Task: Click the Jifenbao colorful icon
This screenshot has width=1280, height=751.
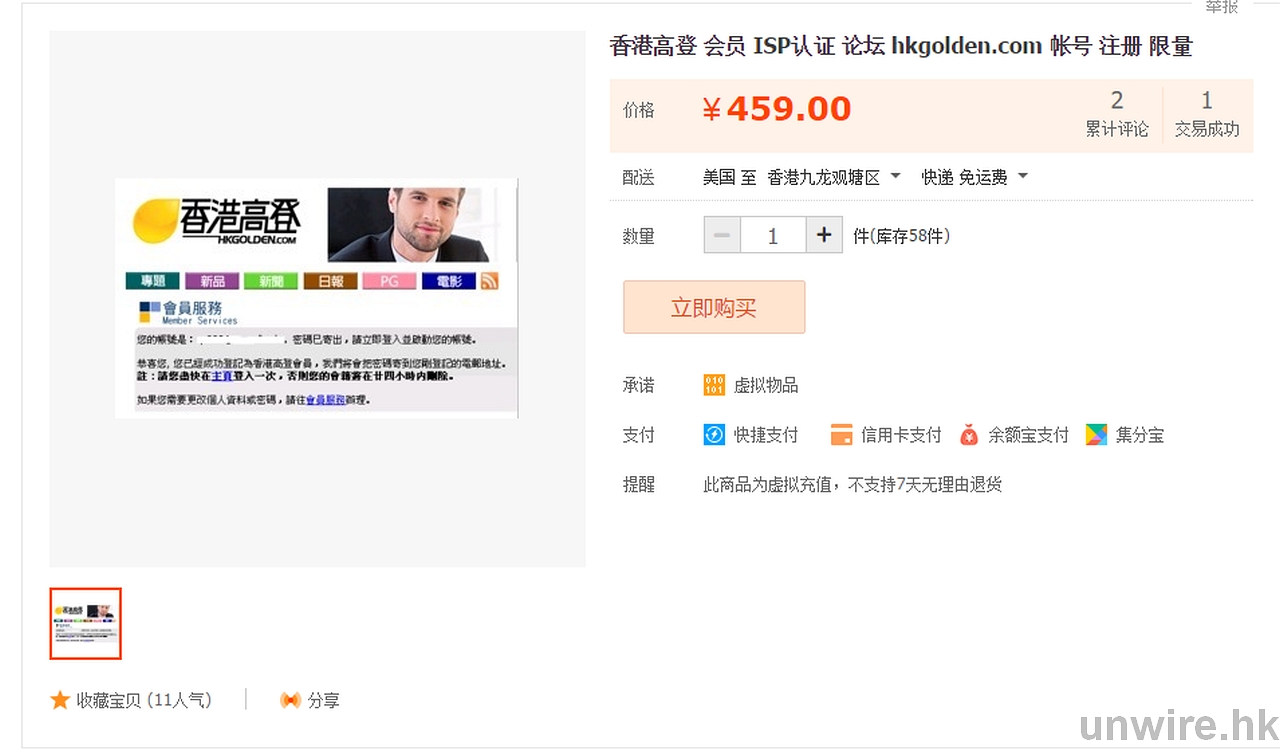Action: [1097, 435]
